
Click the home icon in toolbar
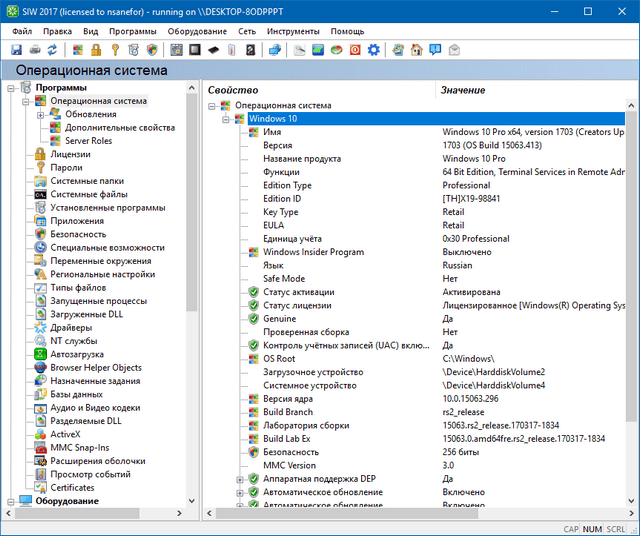pos(416,49)
